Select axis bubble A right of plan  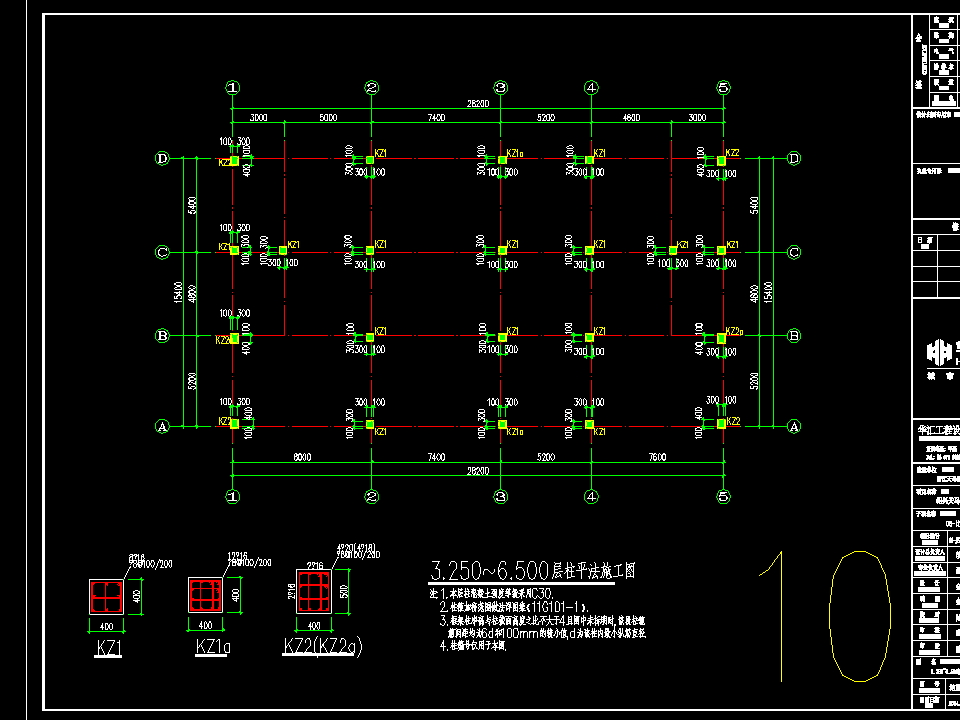(794, 426)
